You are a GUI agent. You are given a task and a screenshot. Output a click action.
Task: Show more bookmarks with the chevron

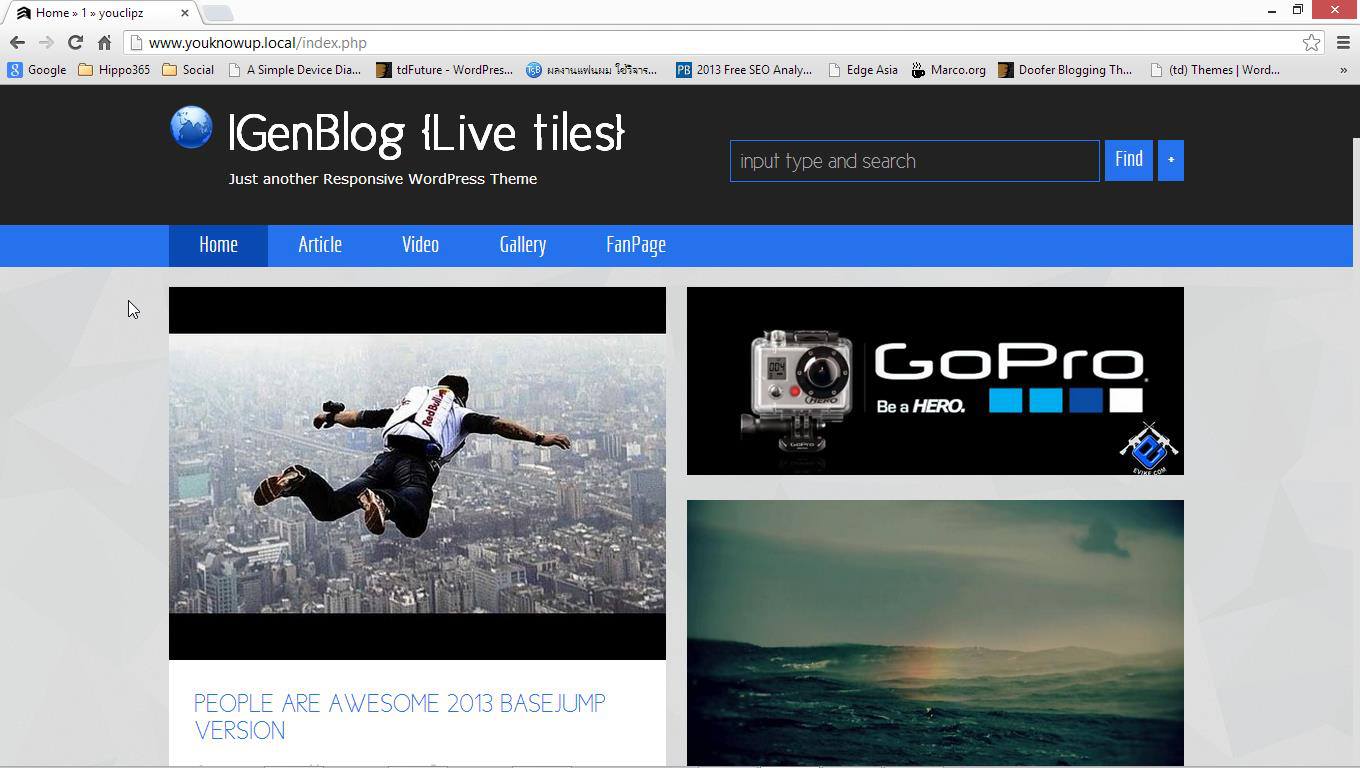[x=1343, y=70]
